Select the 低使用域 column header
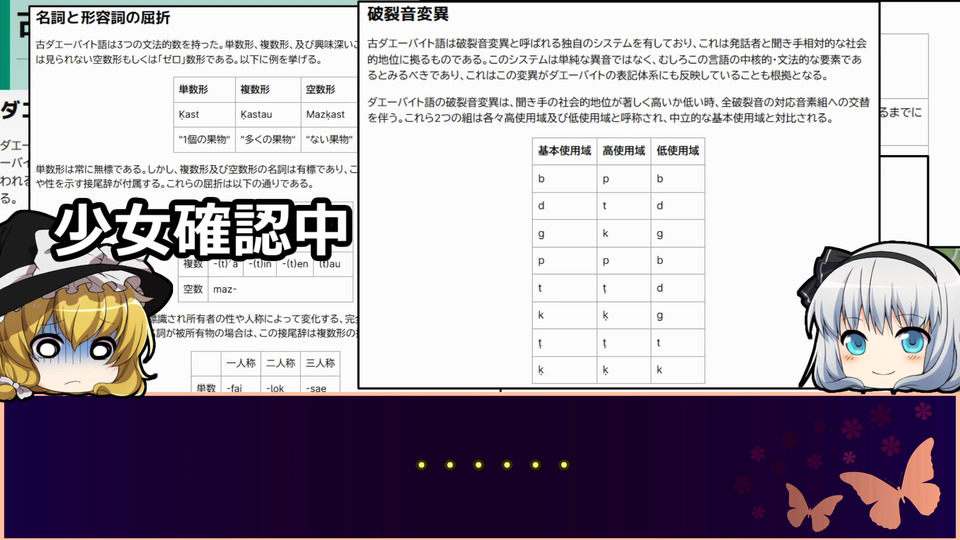Image resolution: width=960 pixels, height=540 pixels. (677, 151)
